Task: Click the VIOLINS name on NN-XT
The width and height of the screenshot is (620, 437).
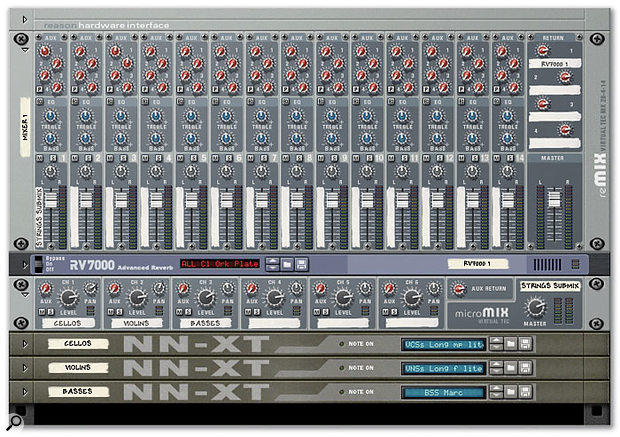Action: (78, 368)
